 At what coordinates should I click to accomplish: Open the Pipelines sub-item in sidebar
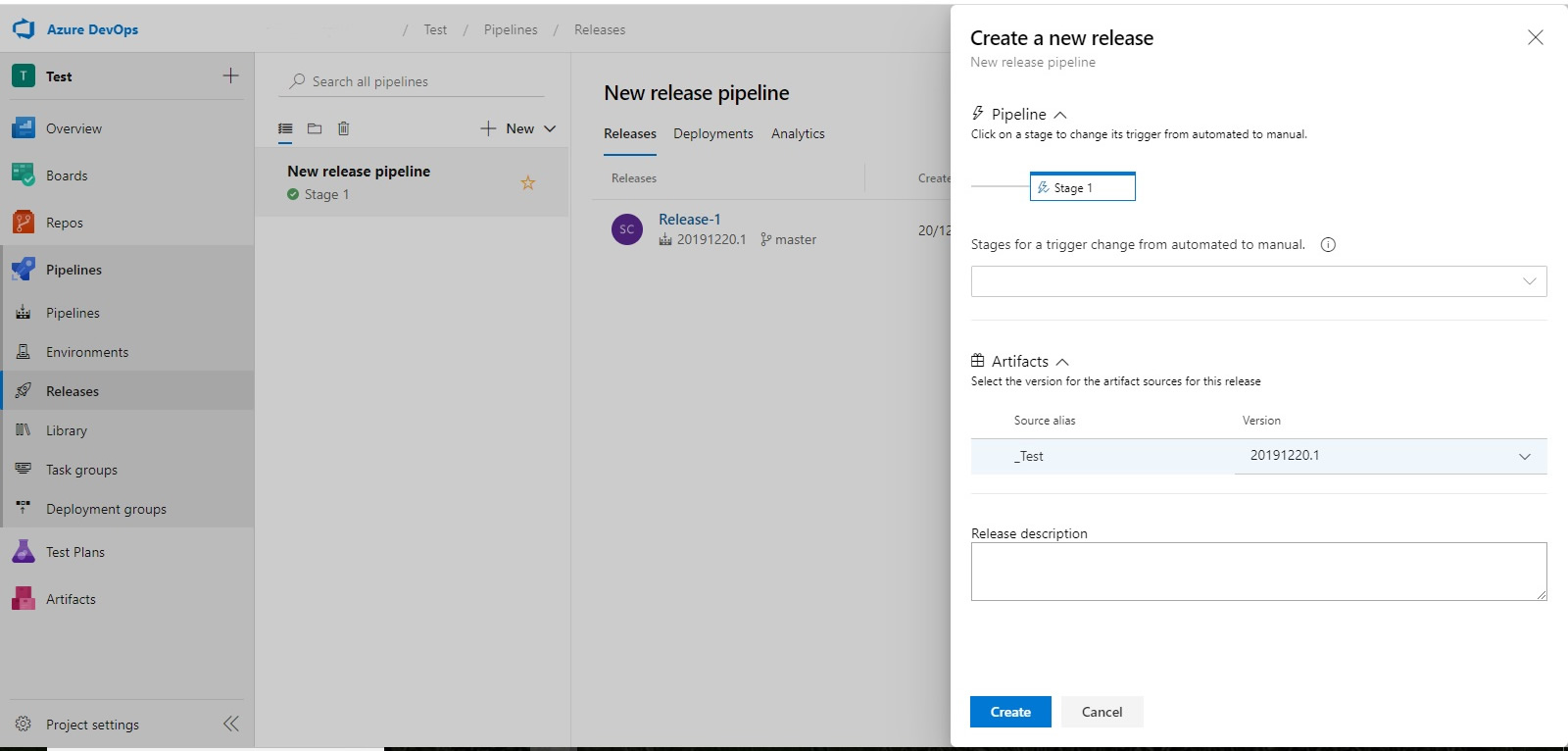(x=73, y=313)
